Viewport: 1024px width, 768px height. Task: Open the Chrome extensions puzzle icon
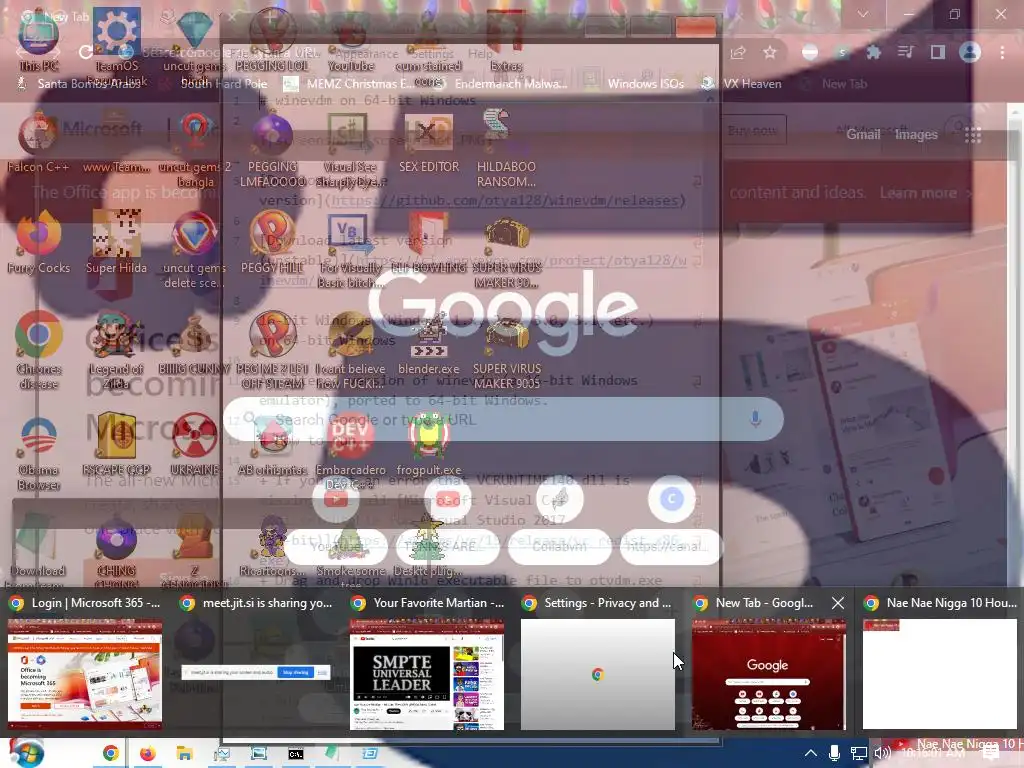pyautogui.click(x=873, y=52)
